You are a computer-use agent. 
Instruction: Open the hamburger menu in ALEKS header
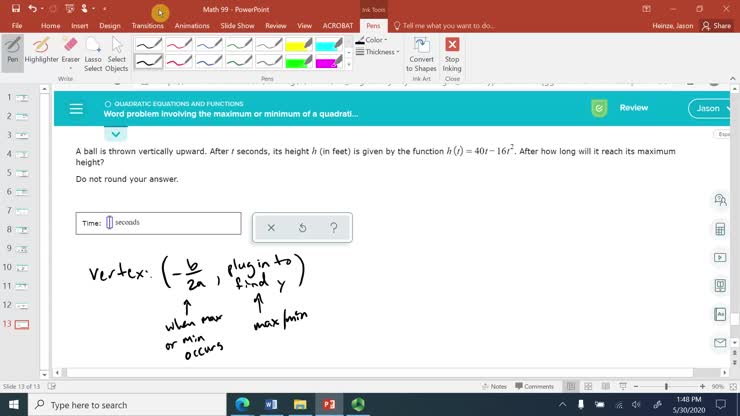76,109
